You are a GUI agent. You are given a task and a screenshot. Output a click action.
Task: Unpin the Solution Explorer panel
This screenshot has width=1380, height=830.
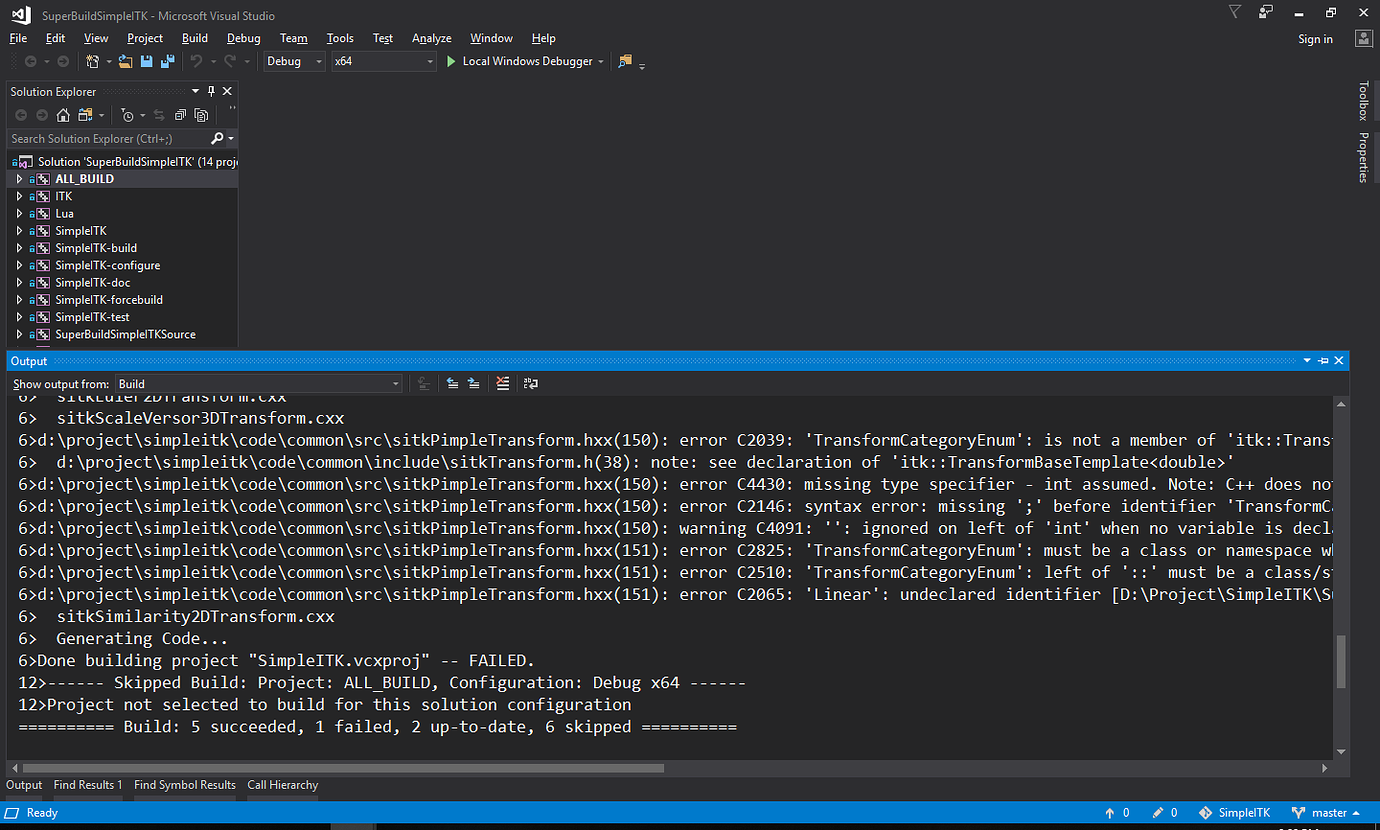[213, 90]
